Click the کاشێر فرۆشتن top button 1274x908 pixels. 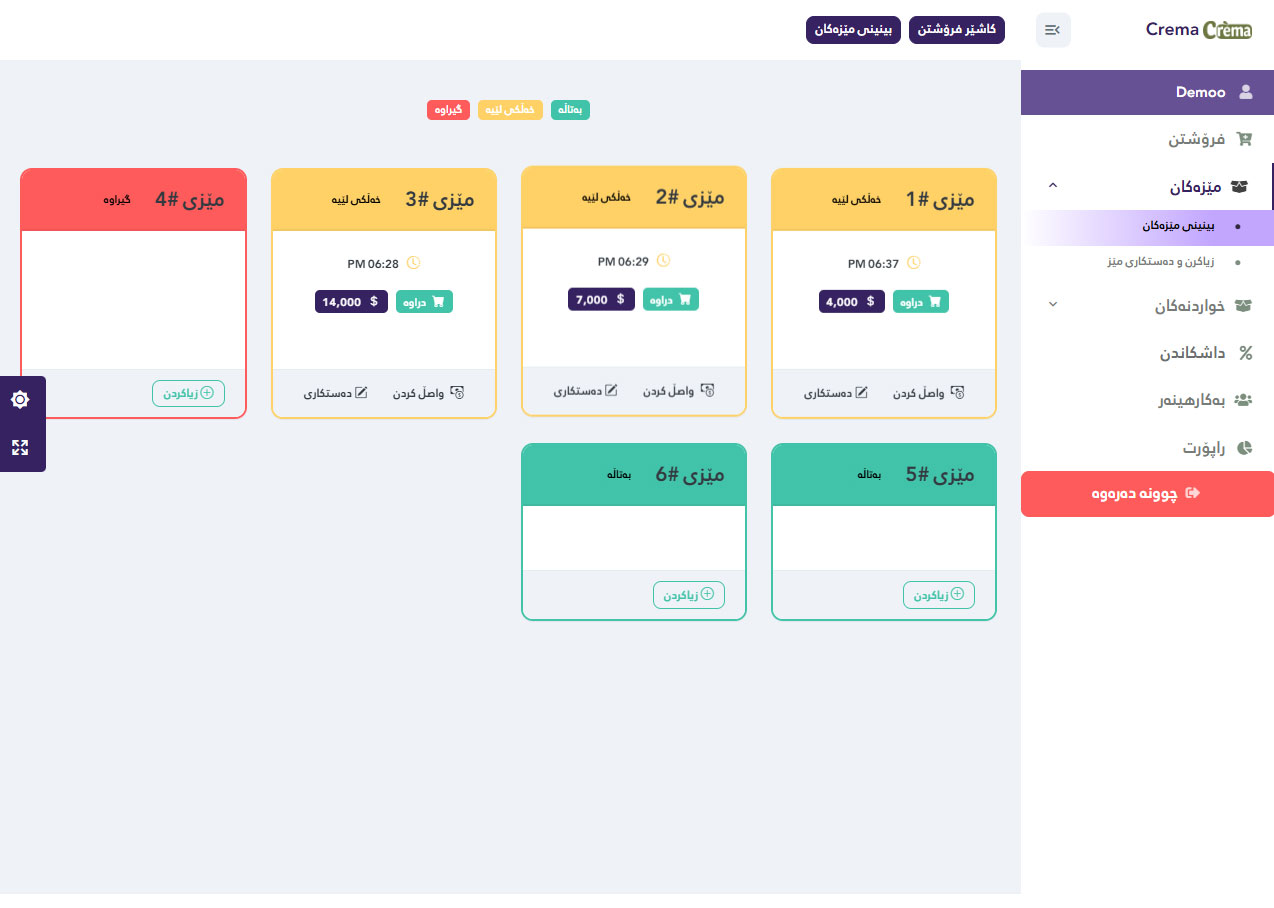click(957, 30)
